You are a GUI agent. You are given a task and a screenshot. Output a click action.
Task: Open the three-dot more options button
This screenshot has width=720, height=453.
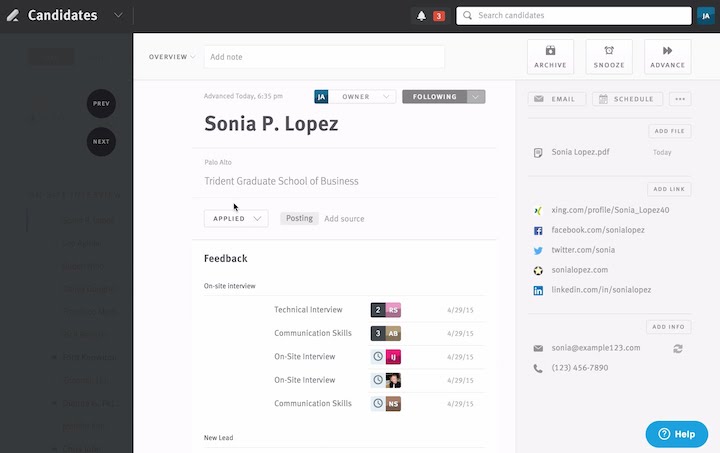pos(680,99)
